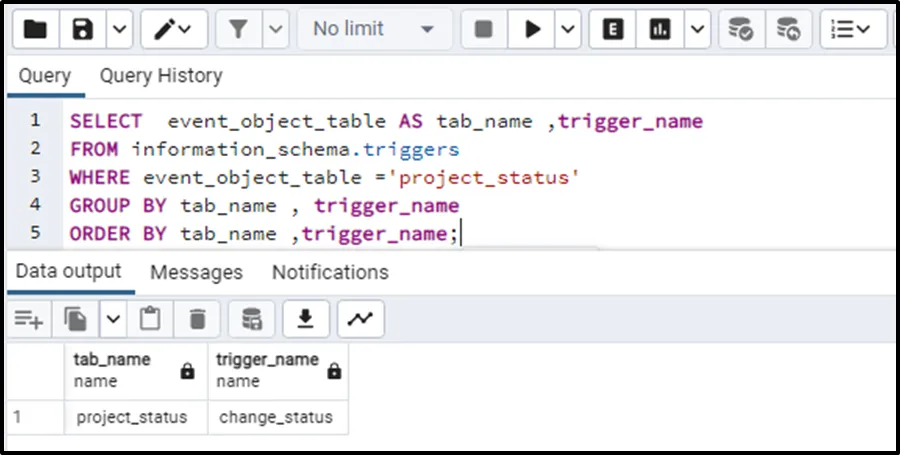The image size is (900, 455).
Task: Open the dropdown arrow beside Execute
Action: point(567,30)
